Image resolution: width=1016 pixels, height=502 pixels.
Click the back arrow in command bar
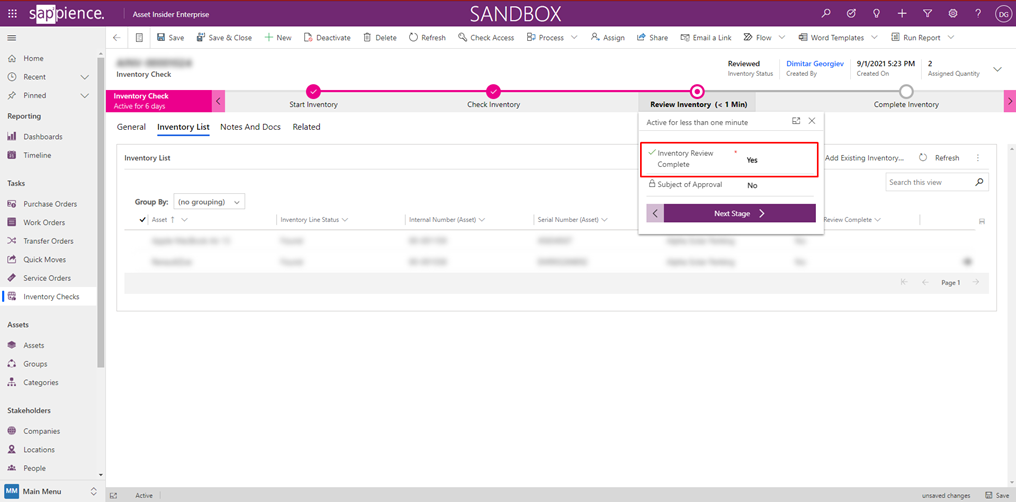[x=117, y=38]
